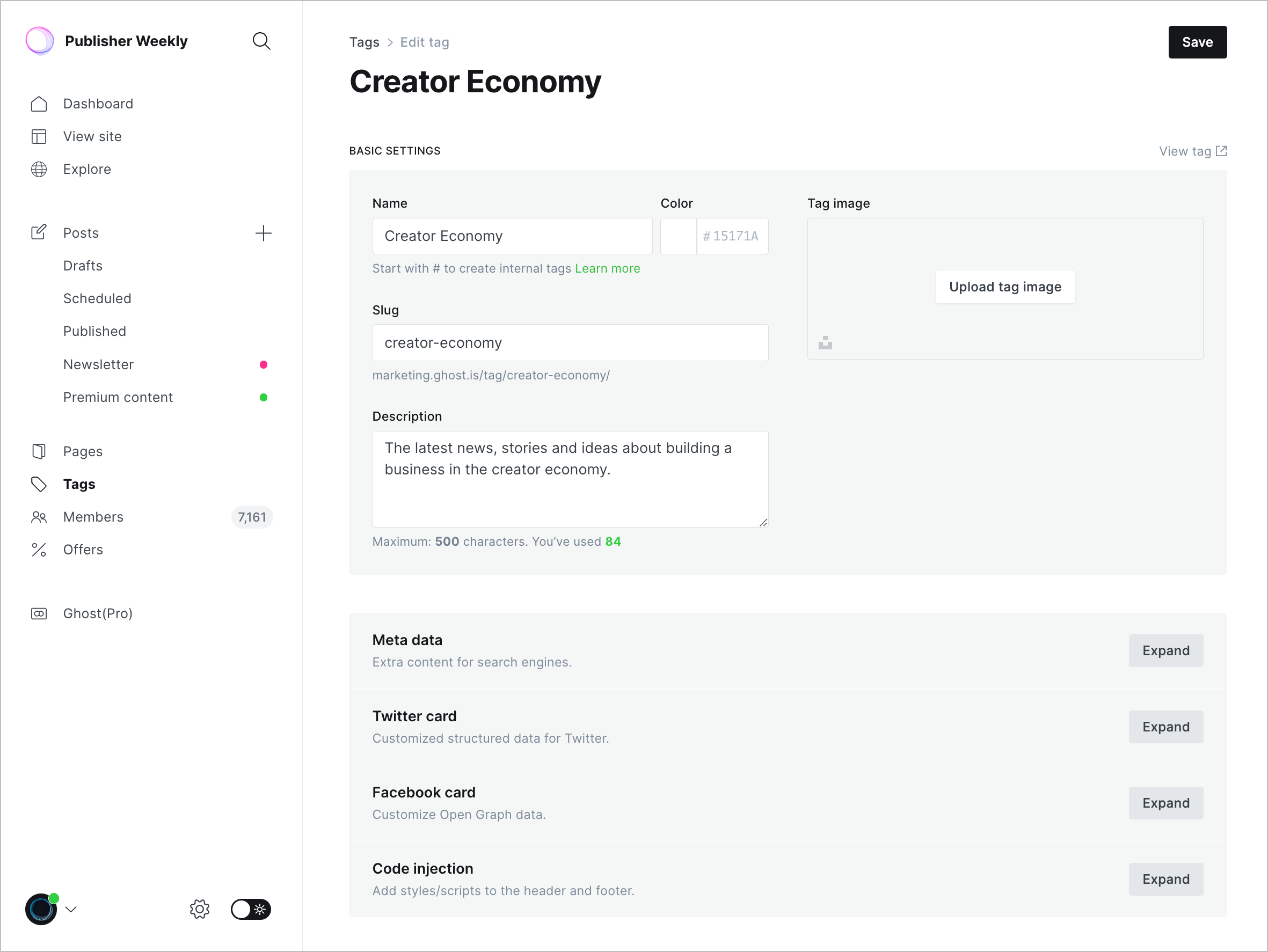Click the search magnifier icon

[x=261, y=41]
